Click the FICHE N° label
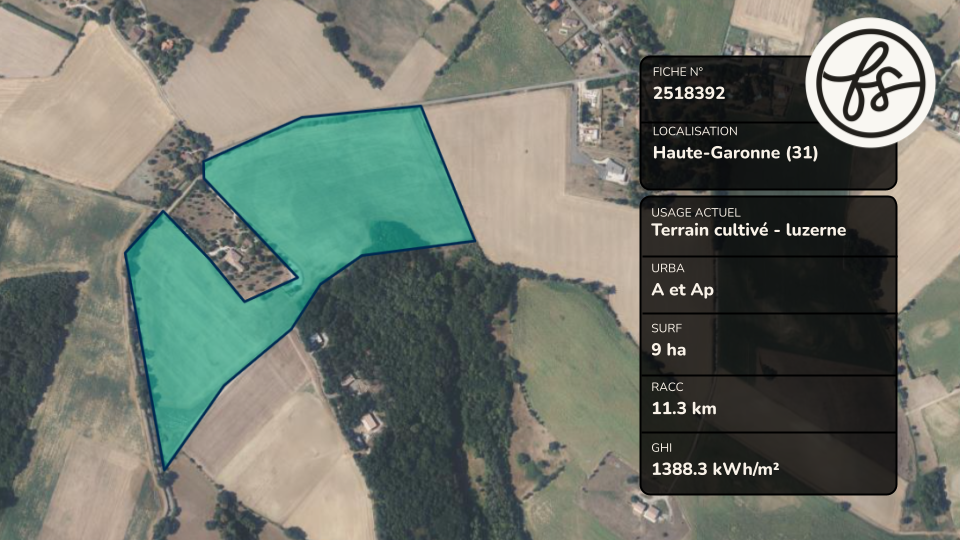 coord(678,72)
